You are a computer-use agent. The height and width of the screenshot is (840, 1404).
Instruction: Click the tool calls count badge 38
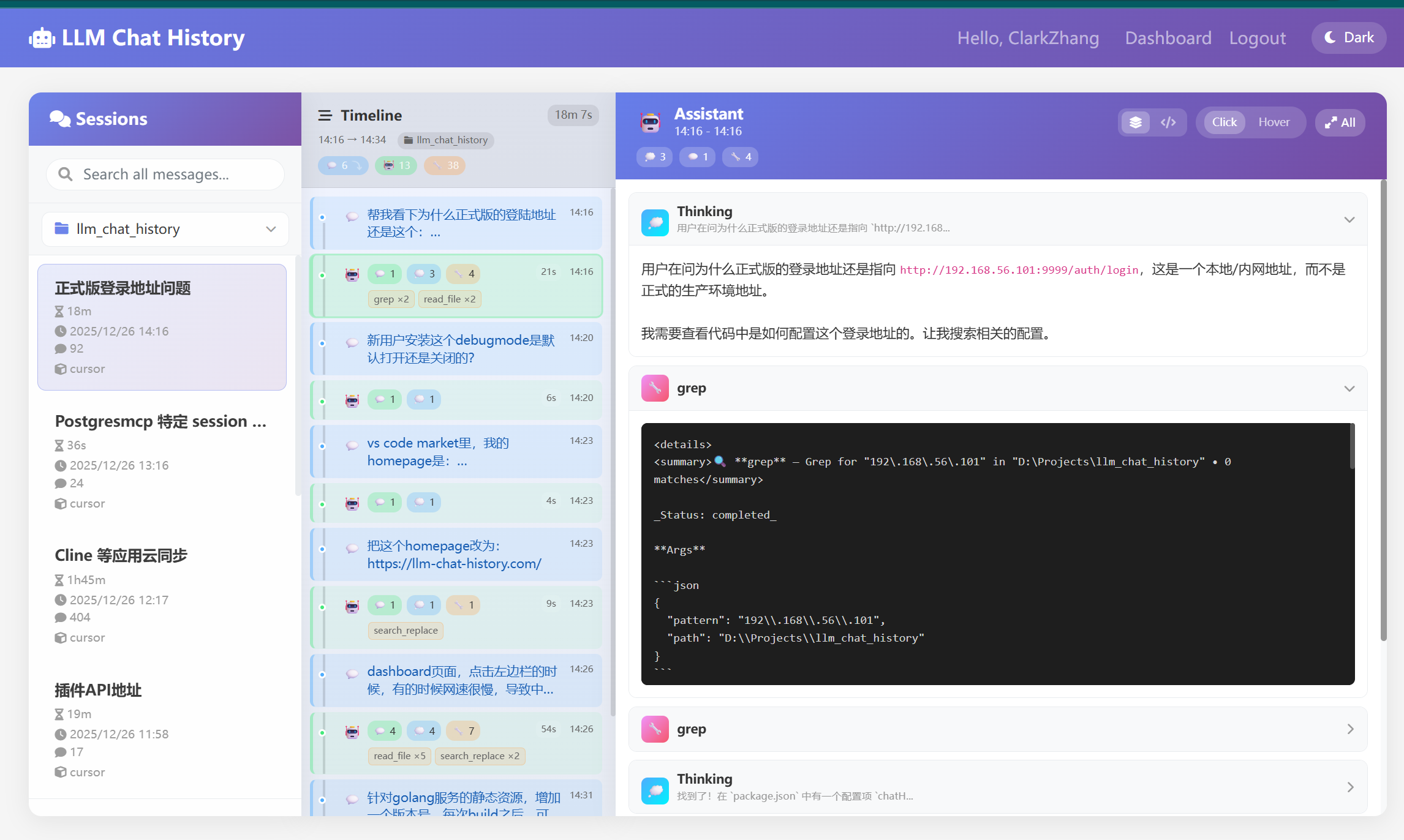[x=445, y=165]
